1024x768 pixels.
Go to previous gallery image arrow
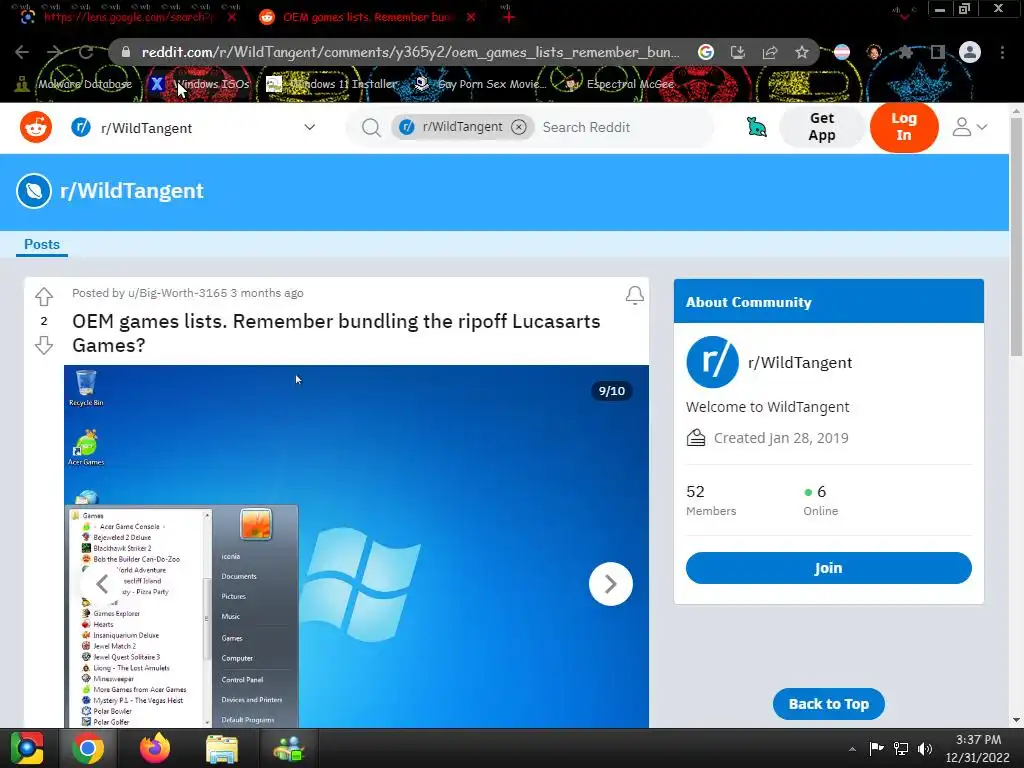(102, 584)
